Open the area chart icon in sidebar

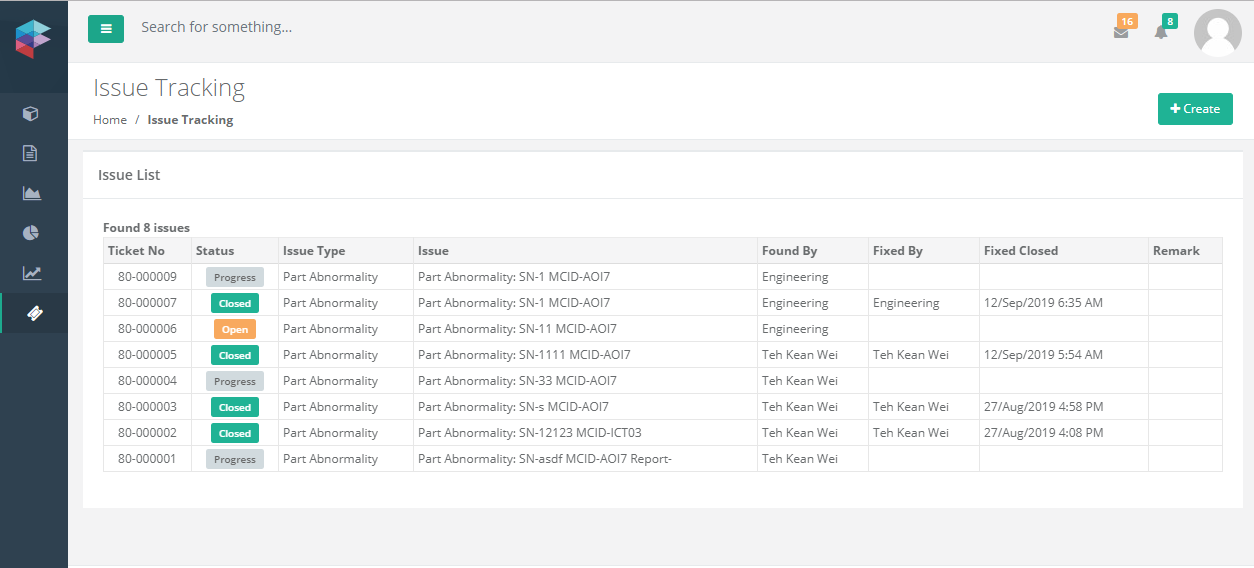31,193
